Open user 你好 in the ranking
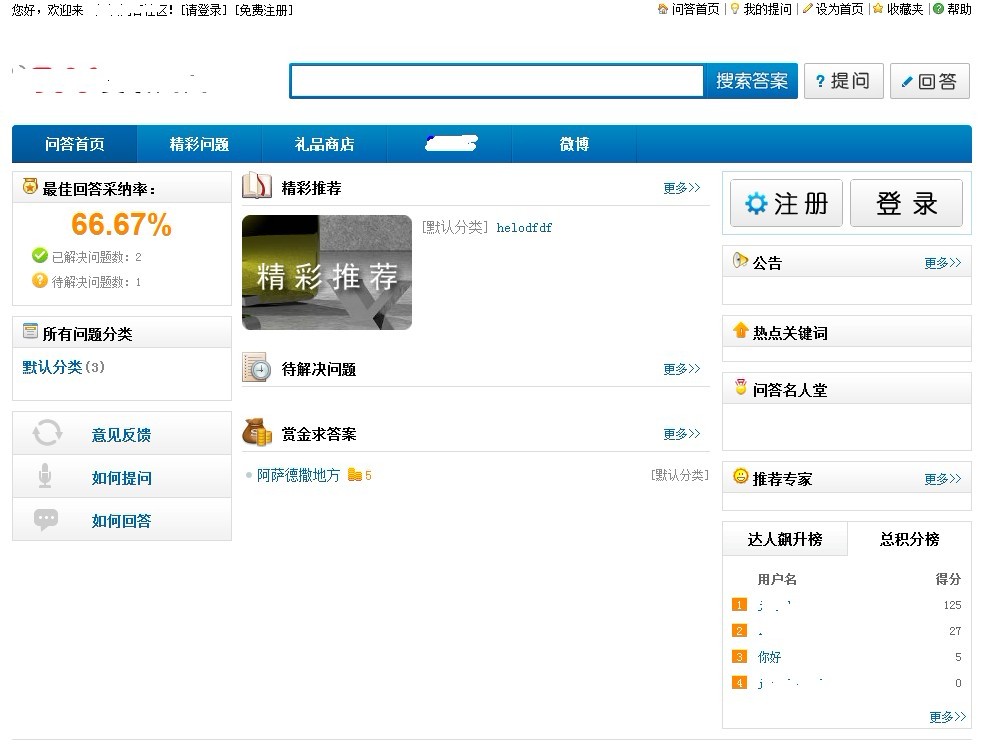 click(x=769, y=657)
